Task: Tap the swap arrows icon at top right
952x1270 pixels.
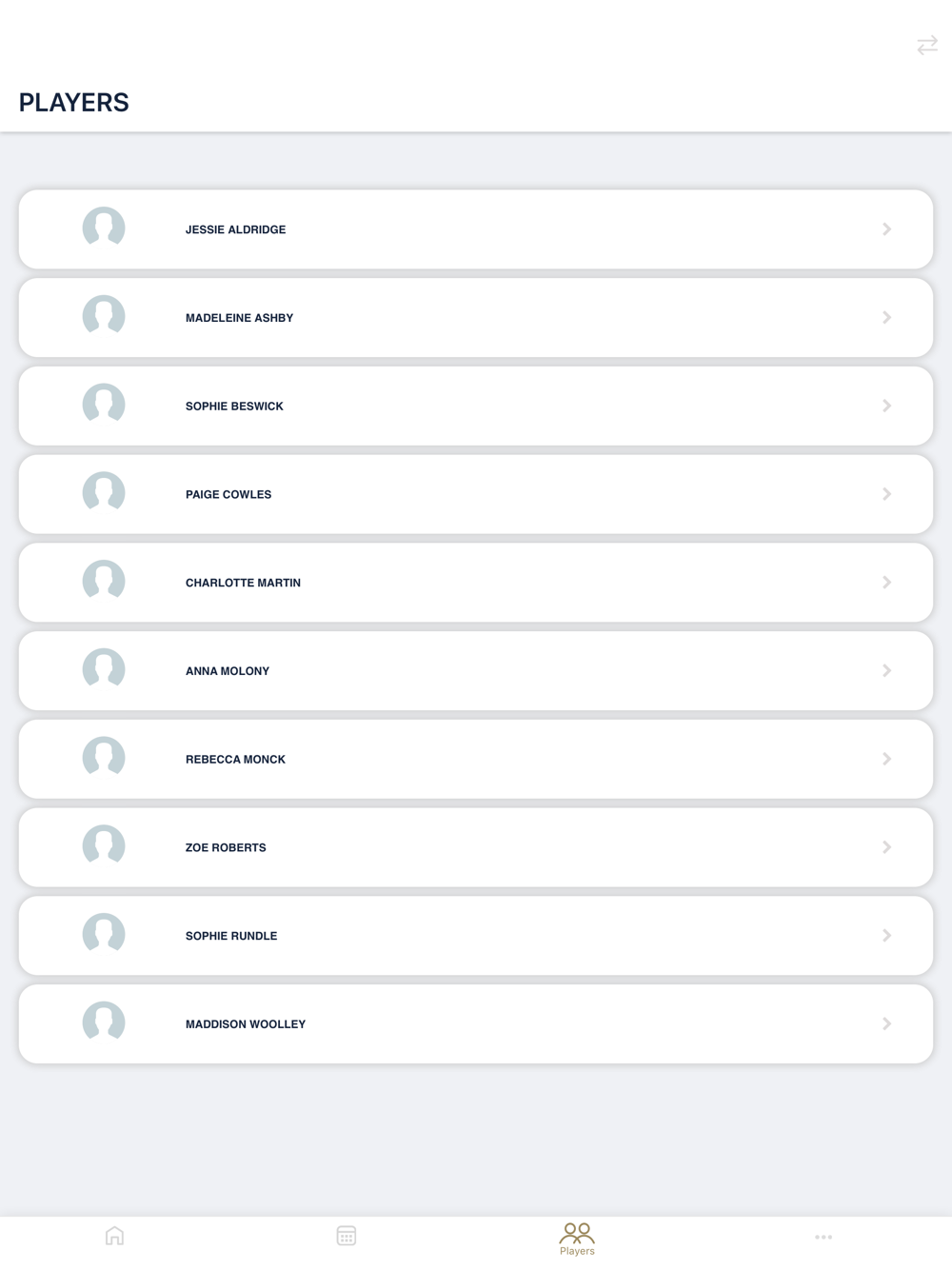Action: coord(927,46)
